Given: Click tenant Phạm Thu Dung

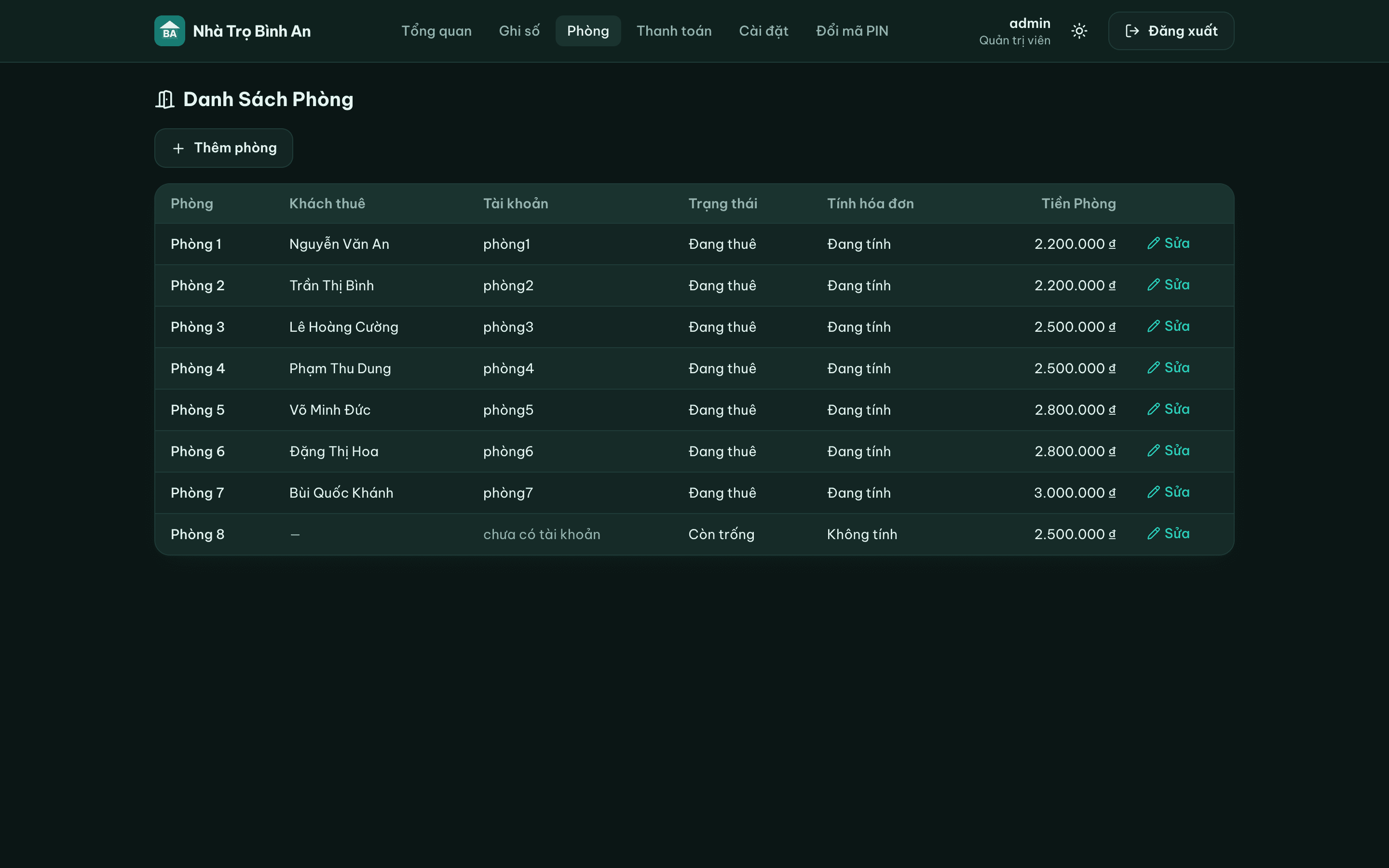Looking at the screenshot, I should [340, 368].
